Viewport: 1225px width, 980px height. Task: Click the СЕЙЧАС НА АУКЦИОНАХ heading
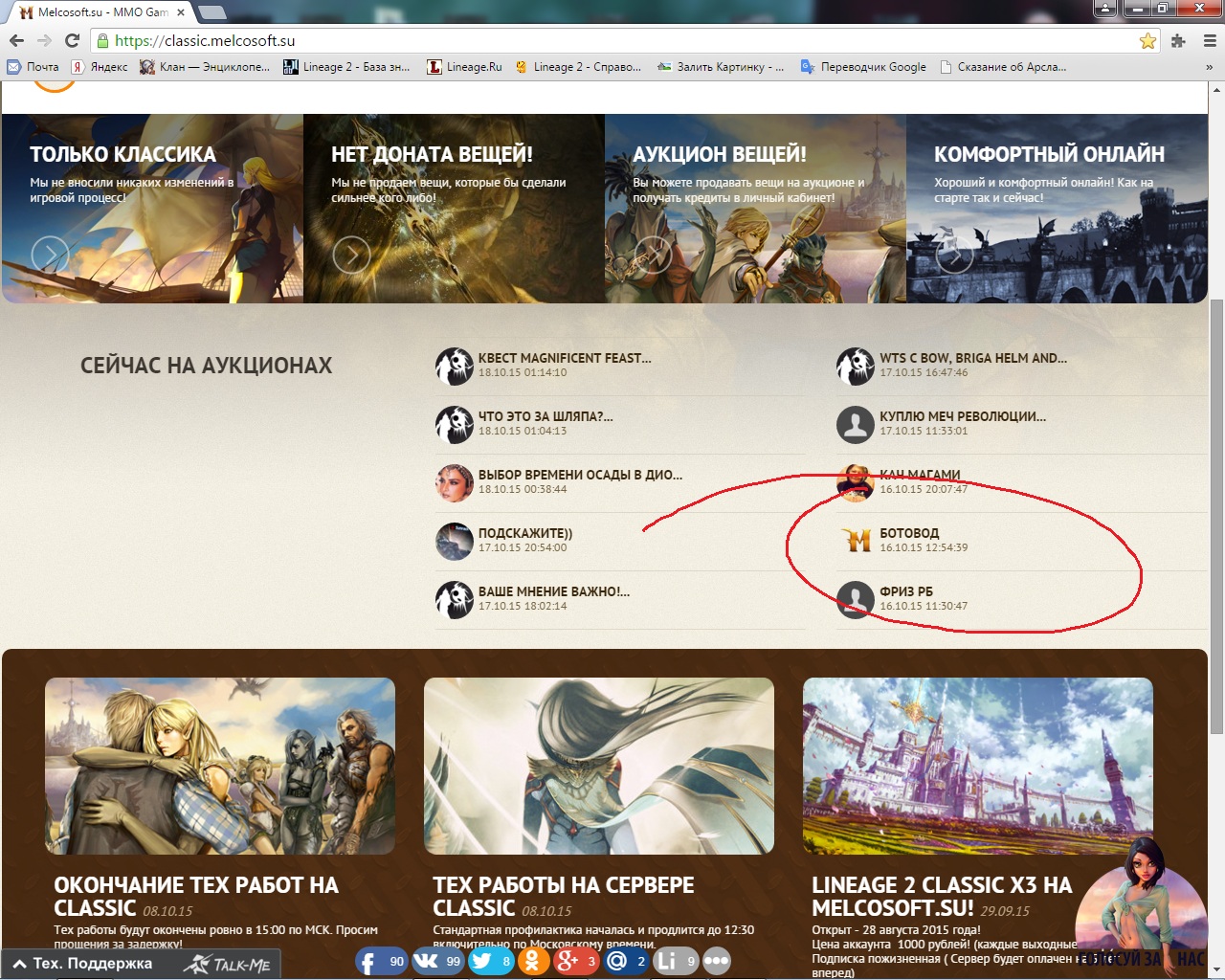tap(207, 365)
